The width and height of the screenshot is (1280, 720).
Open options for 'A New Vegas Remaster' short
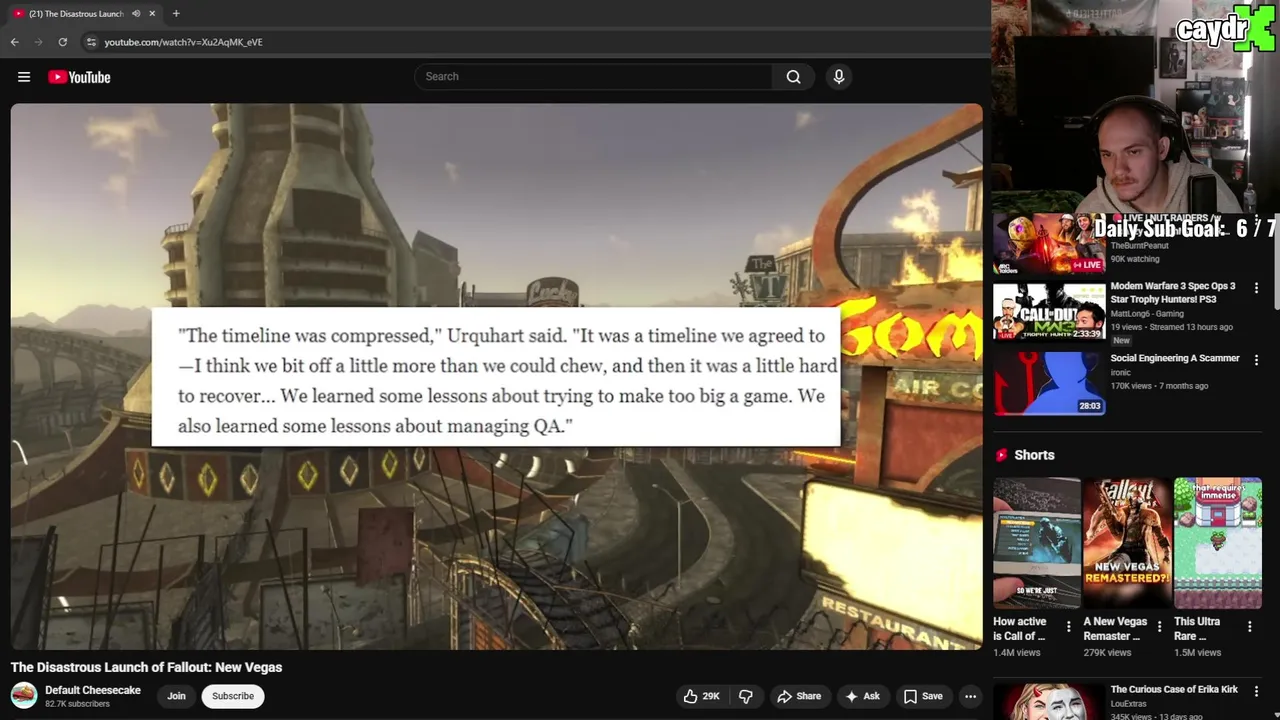[1159, 627]
